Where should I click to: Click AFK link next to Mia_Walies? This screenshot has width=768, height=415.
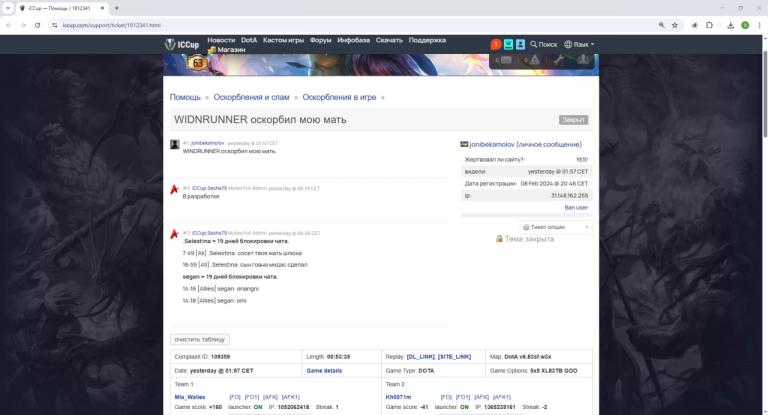[270, 397]
